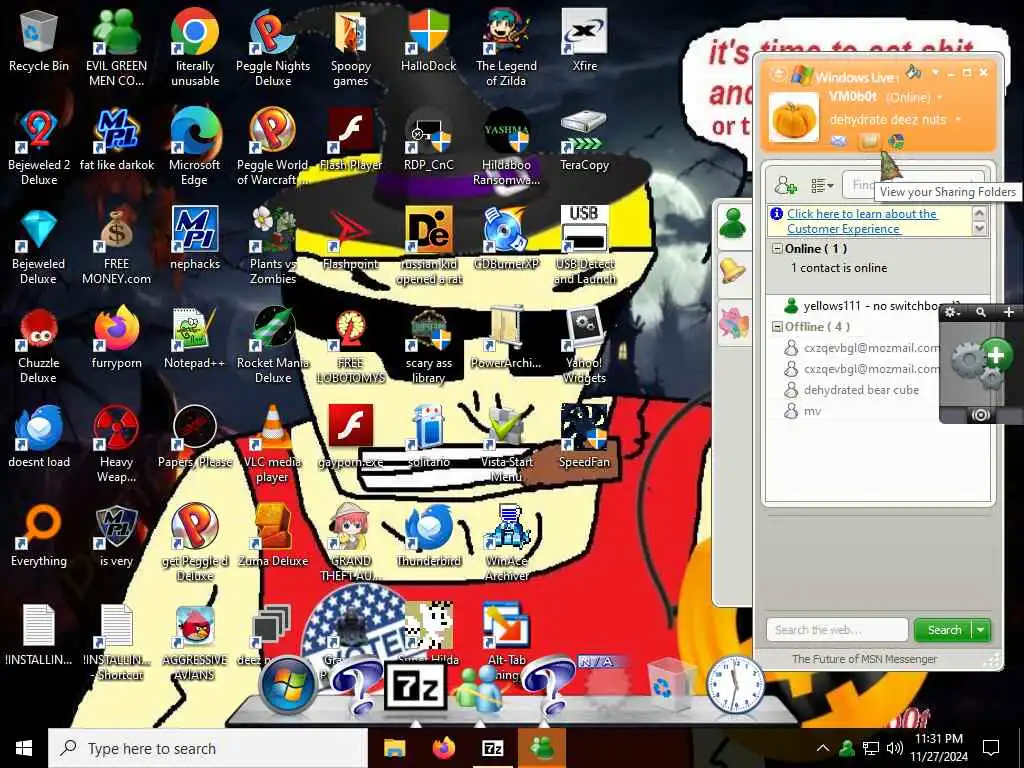Open the EVIL GREEN MEN CO shortcut

[116, 47]
